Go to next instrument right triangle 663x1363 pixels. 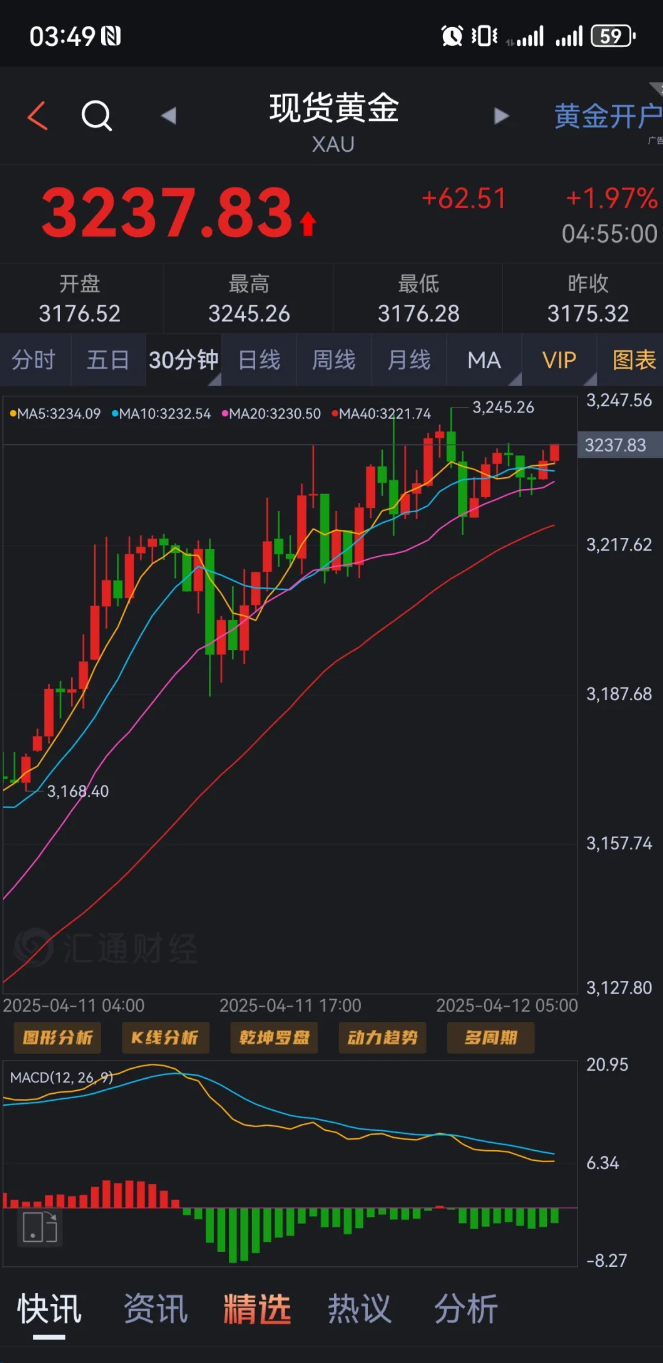[502, 116]
